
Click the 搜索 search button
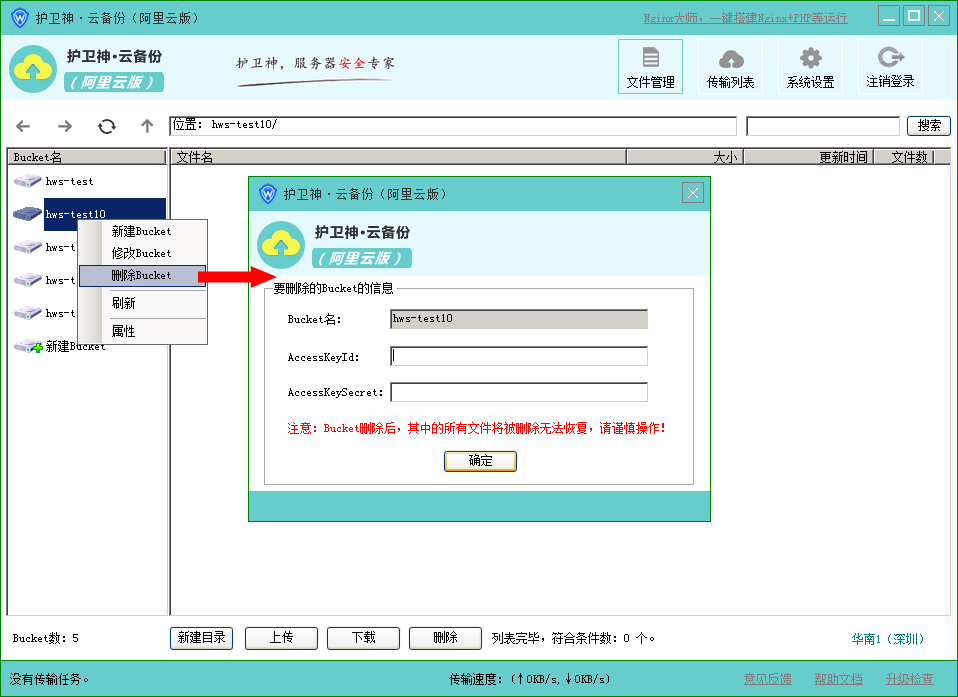928,126
